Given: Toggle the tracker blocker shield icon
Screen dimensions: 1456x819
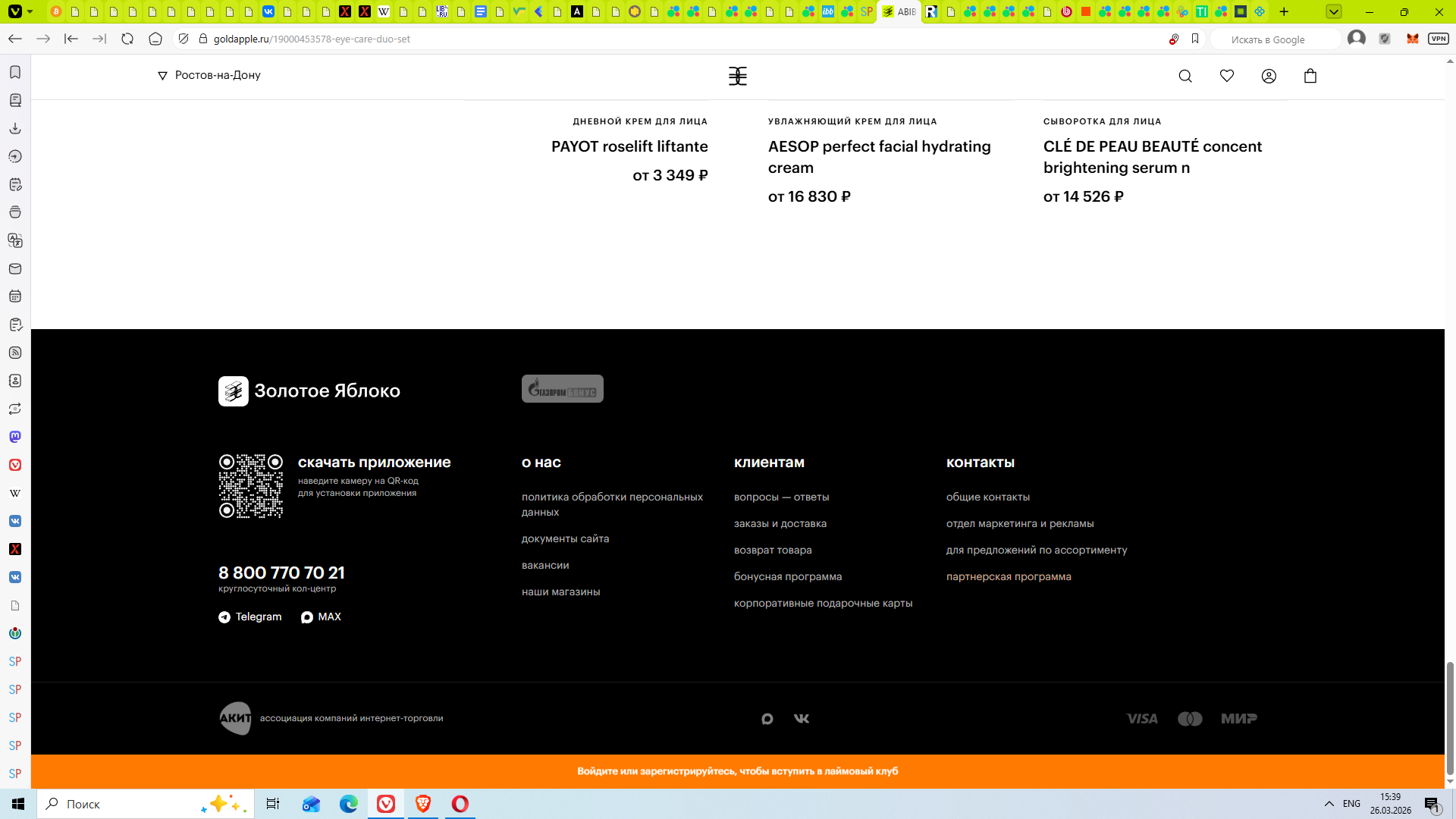Looking at the screenshot, I should pos(184,39).
